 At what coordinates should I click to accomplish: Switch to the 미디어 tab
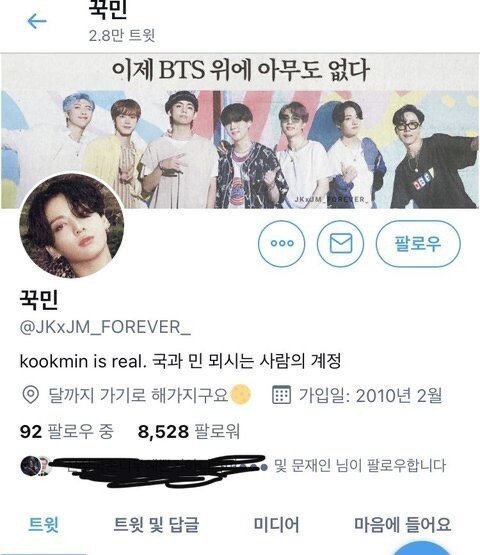[276, 525]
